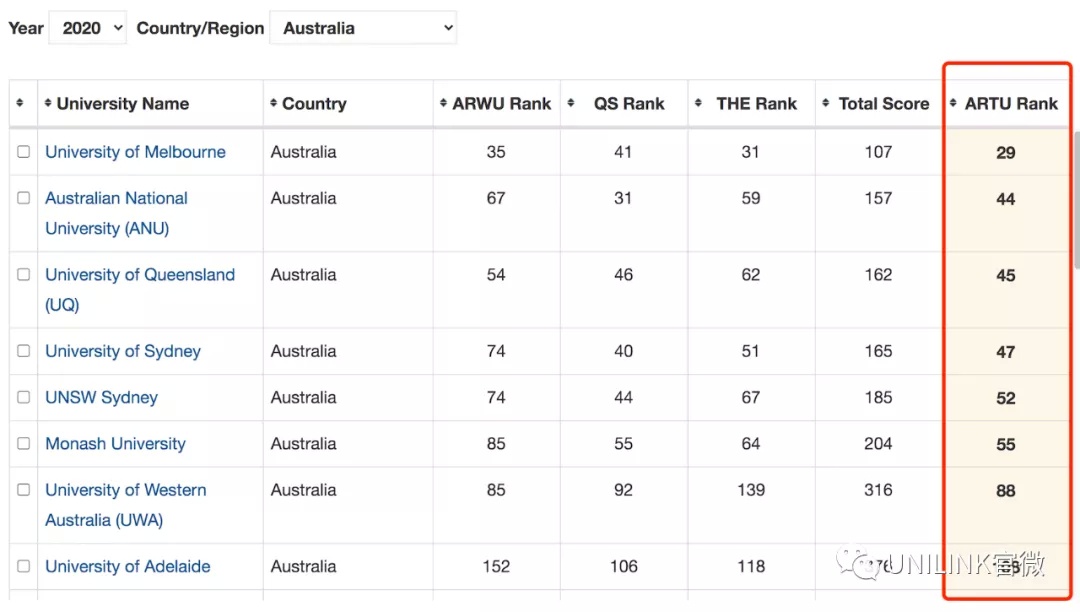Sort by ARTU Rank arrow icon

pyautogui.click(x=953, y=103)
